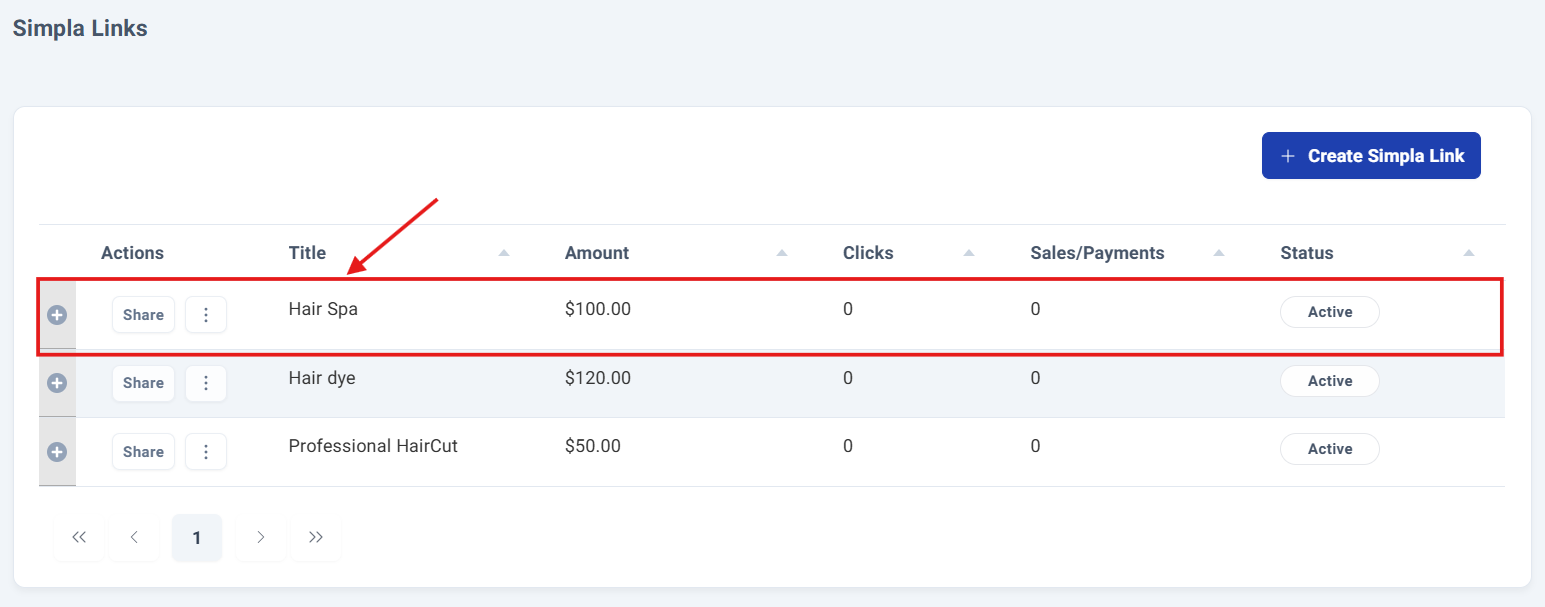1545x607 pixels.
Task: Share the Hair Spa link
Action: click(x=143, y=315)
